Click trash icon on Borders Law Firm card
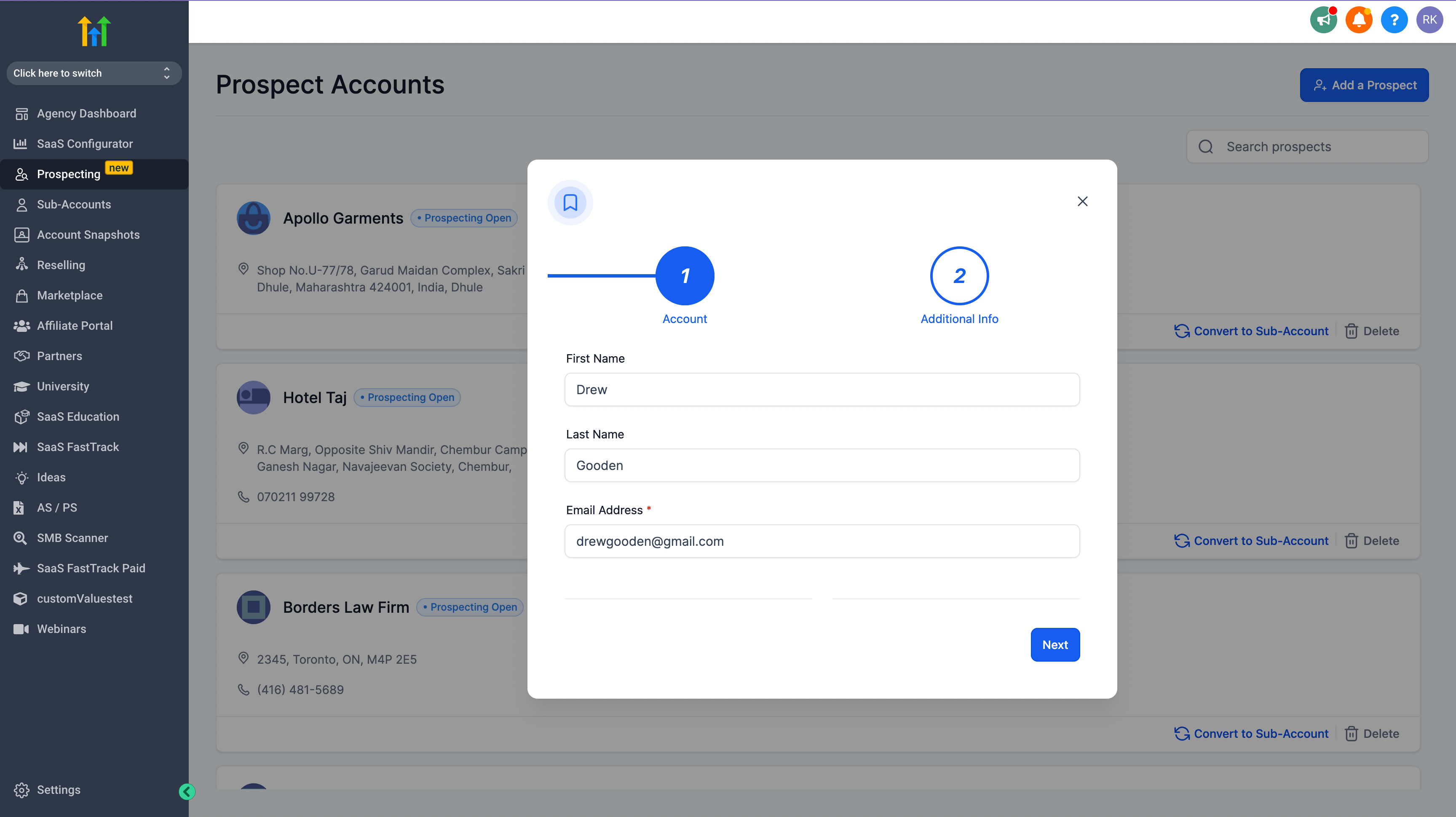Image resolution: width=1456 pixels, height=817 pixels. [1351, 733]
